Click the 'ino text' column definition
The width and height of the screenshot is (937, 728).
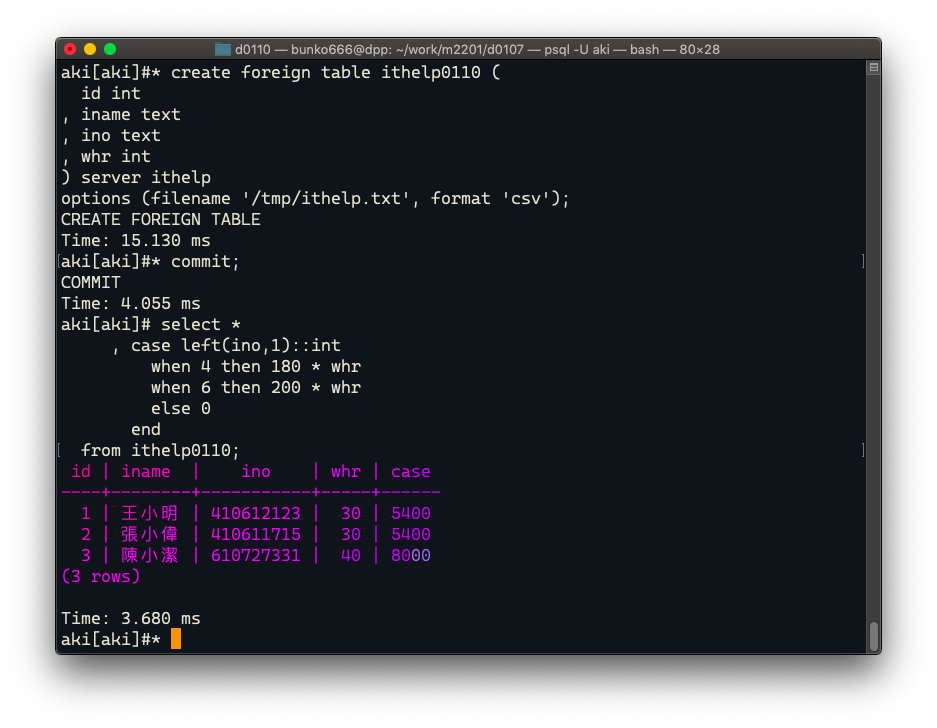tap(121, 135)
